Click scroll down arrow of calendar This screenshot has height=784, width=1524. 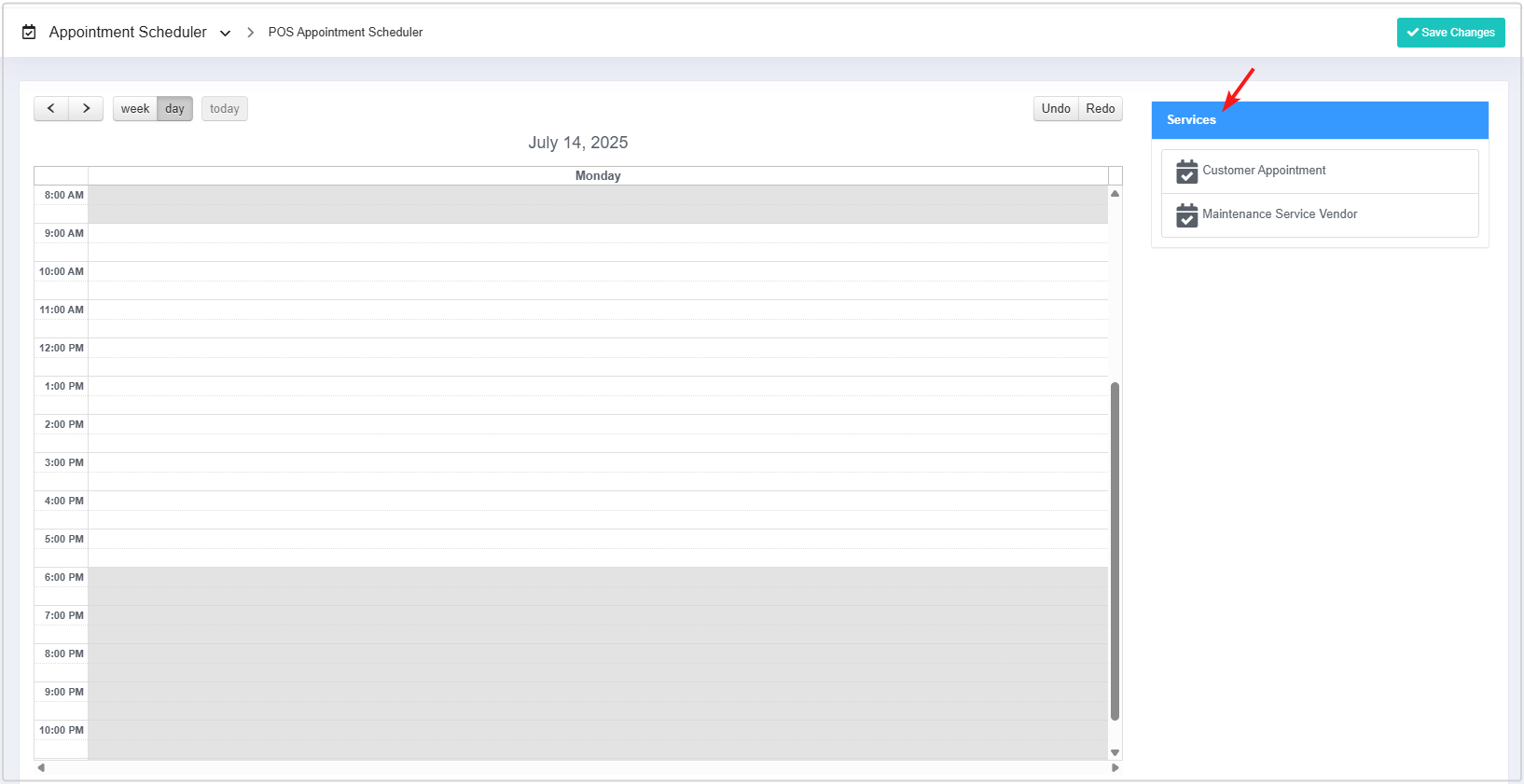1115,752
